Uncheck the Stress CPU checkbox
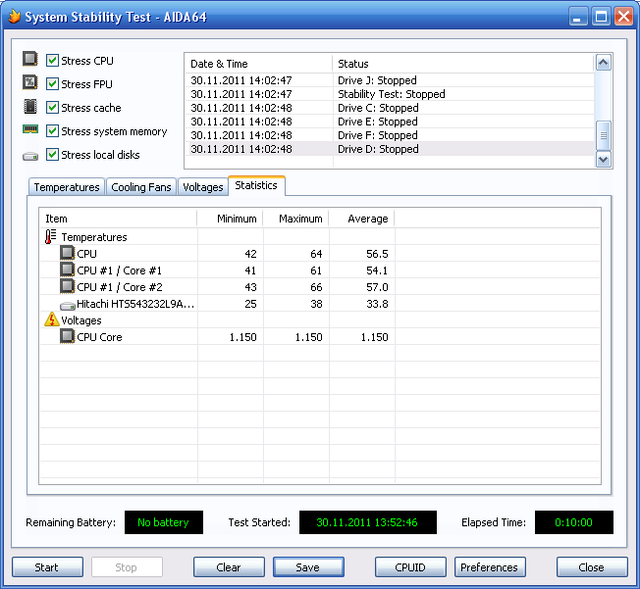 point(52,61)
